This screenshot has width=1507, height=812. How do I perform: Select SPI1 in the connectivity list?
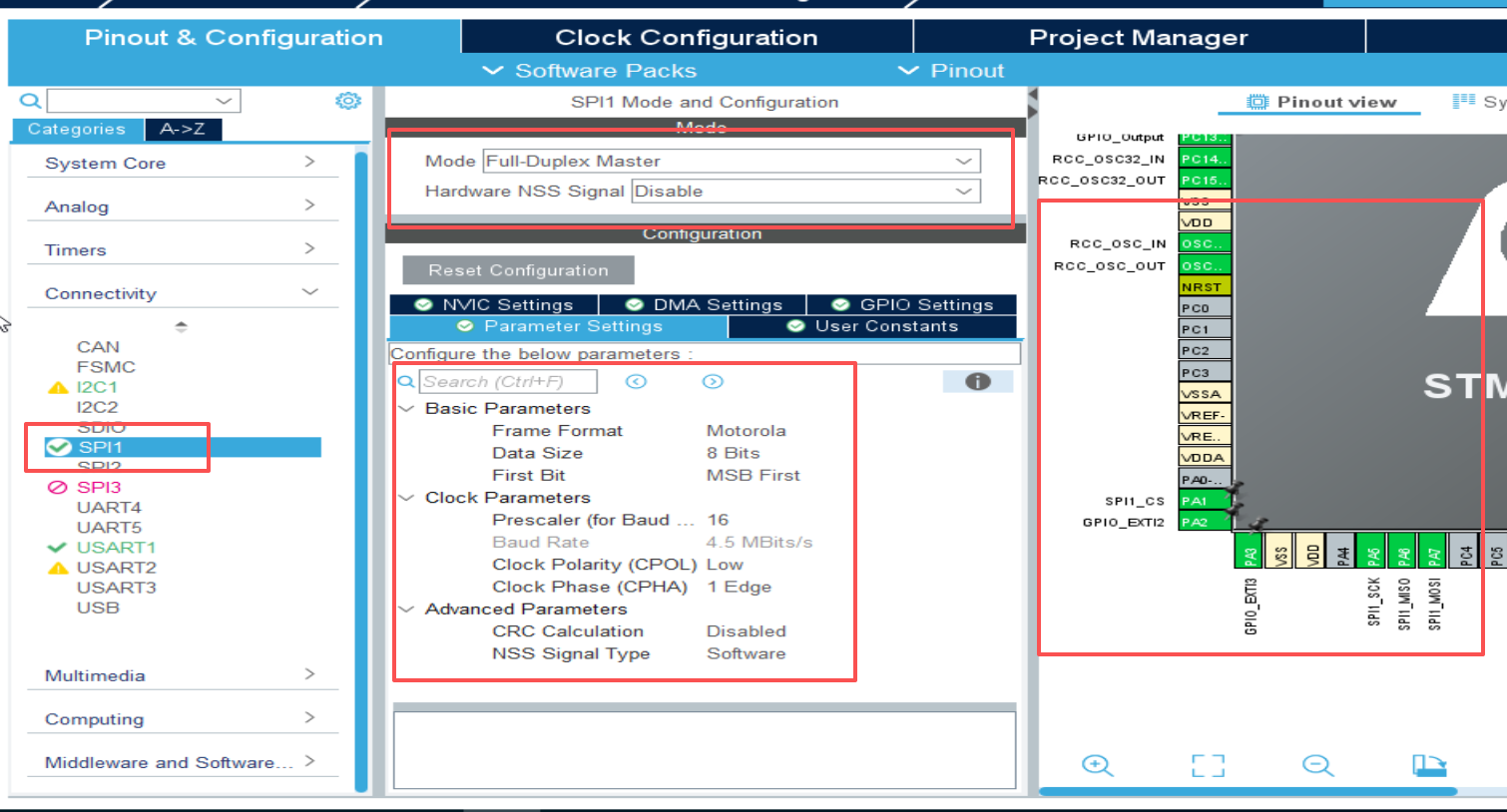coord(101,447)
